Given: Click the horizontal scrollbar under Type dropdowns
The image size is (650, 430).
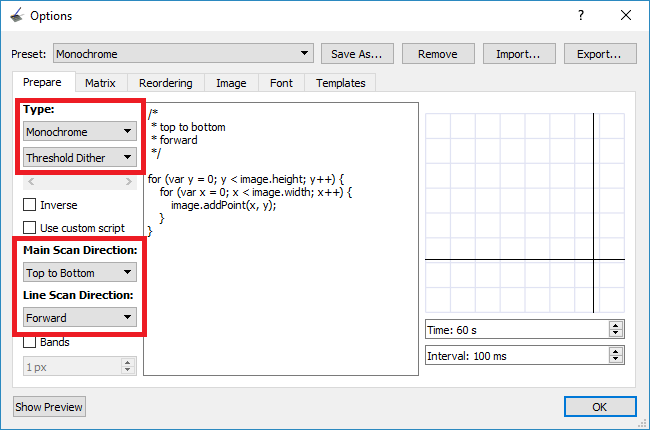Looking at the screenshot, I should point(80,182).
